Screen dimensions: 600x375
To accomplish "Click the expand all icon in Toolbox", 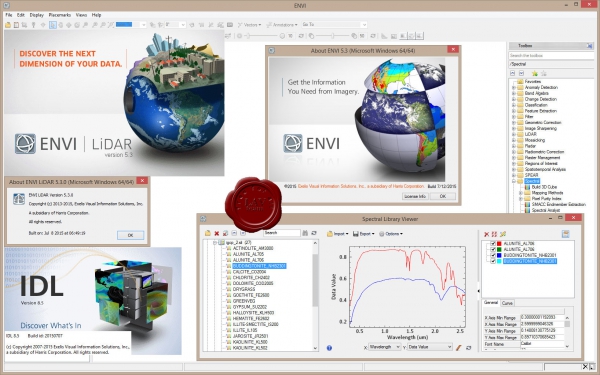I will 521,73.
